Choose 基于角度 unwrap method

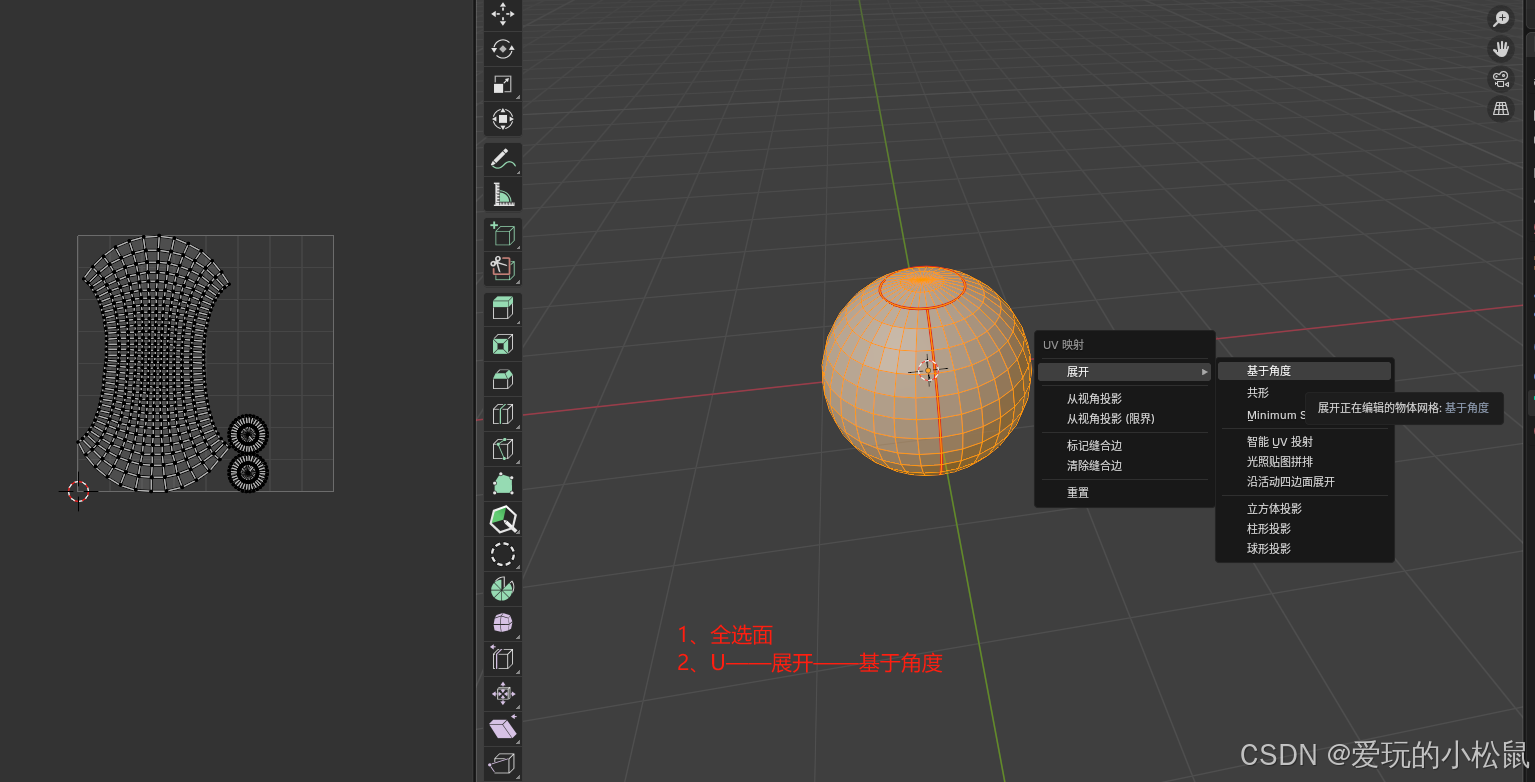click(x=1304, y=371)
